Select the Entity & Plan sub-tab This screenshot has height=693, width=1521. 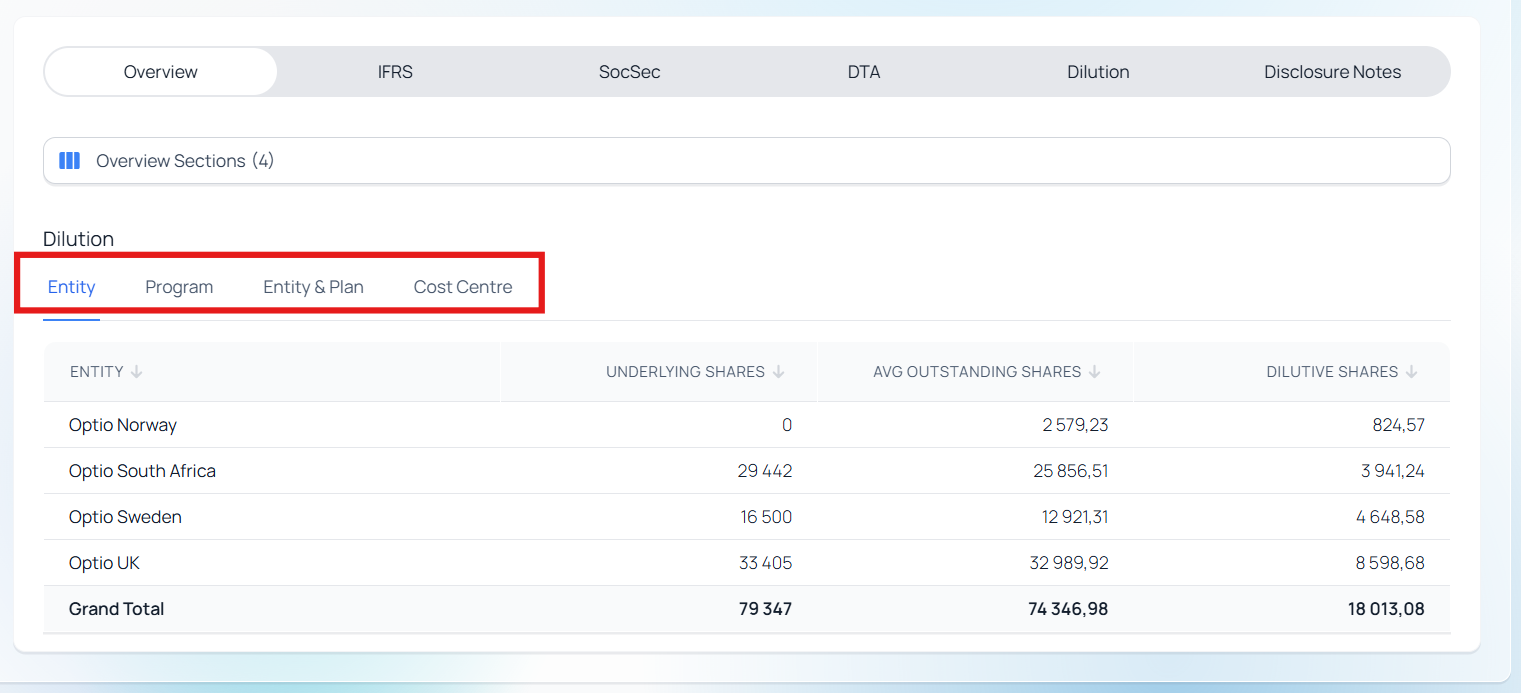314,287
